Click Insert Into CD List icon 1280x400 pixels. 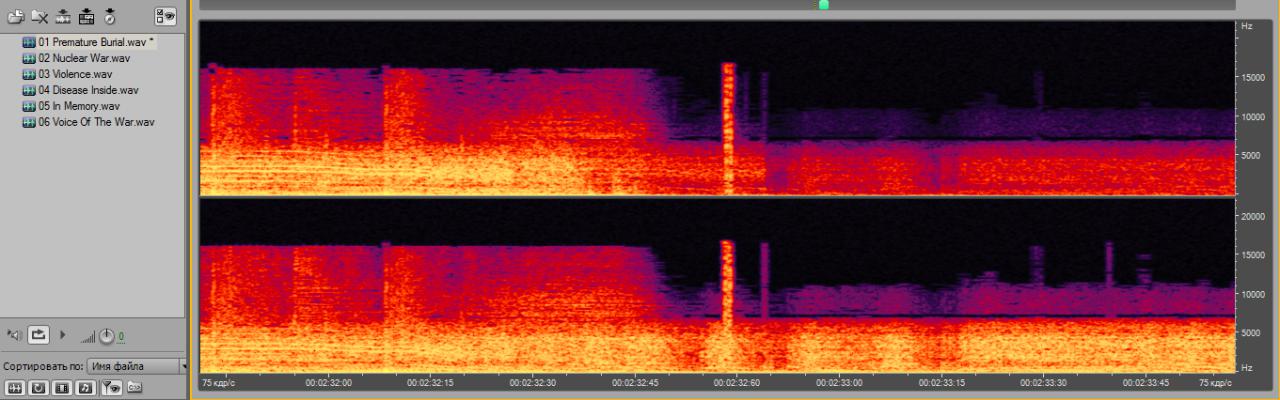[x=86, y=16]
